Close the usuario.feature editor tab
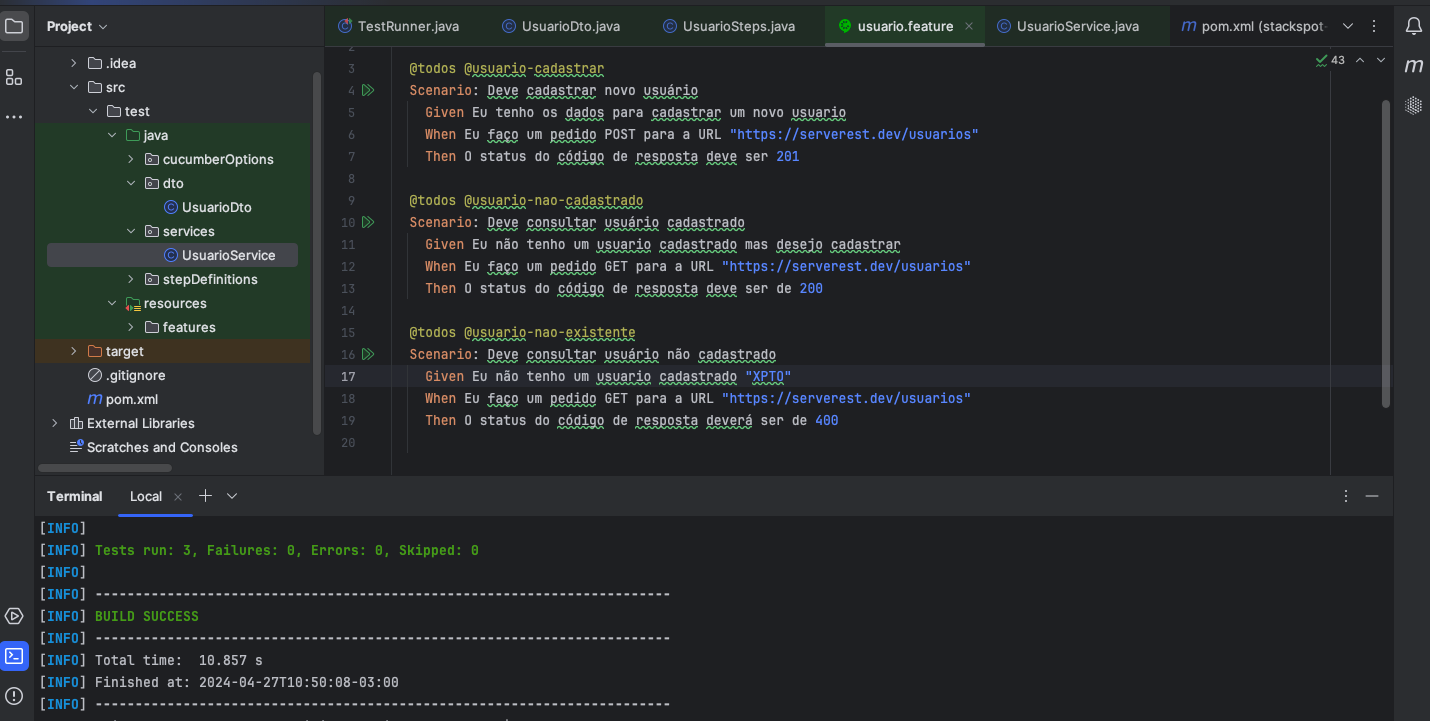Image resolution: width=1430 pixels, height=721 pixels. point(968,26)
